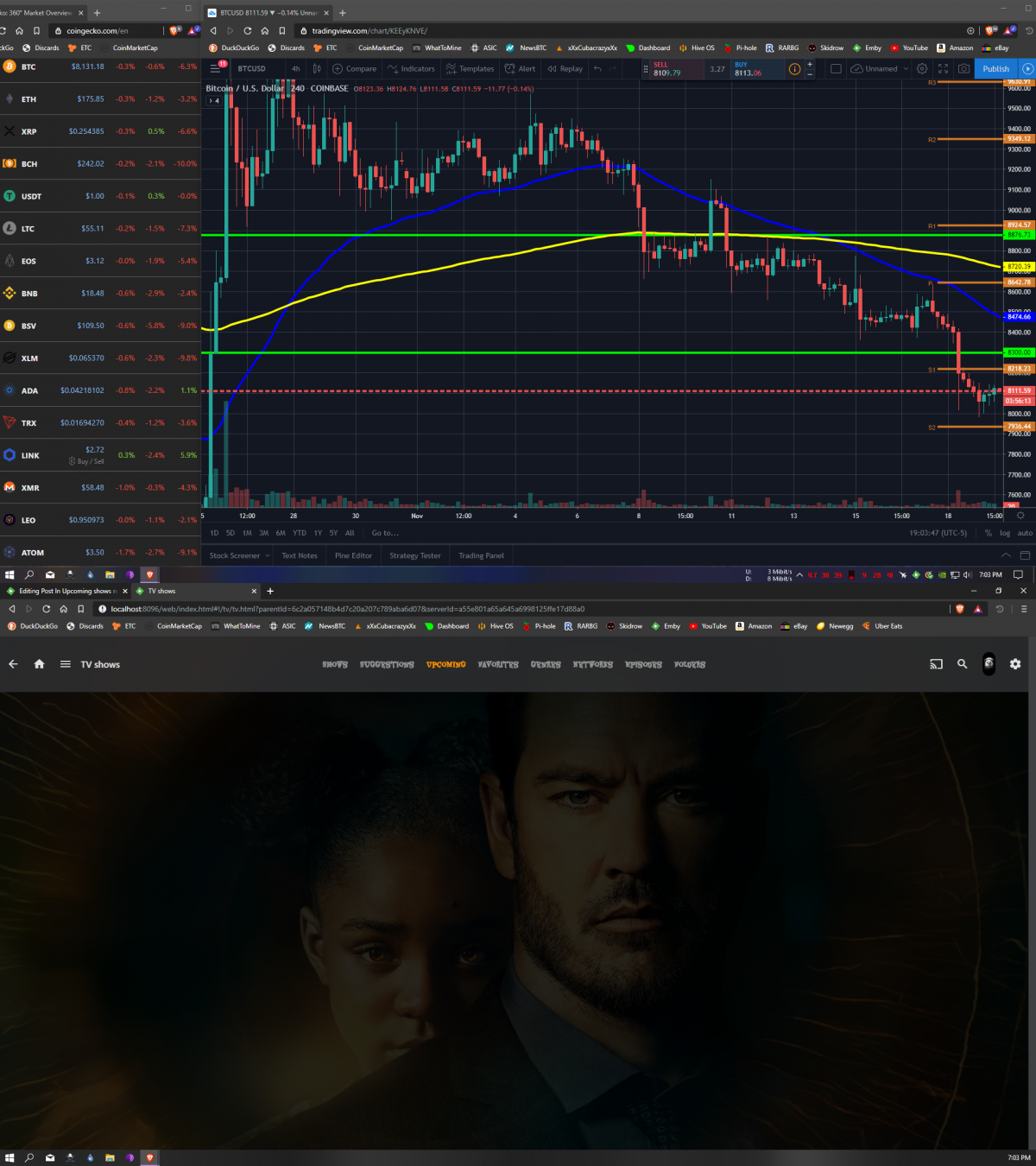The image size is (1036, 1166).
Task: Publish the chart idea
Action: tap(995, 68)
